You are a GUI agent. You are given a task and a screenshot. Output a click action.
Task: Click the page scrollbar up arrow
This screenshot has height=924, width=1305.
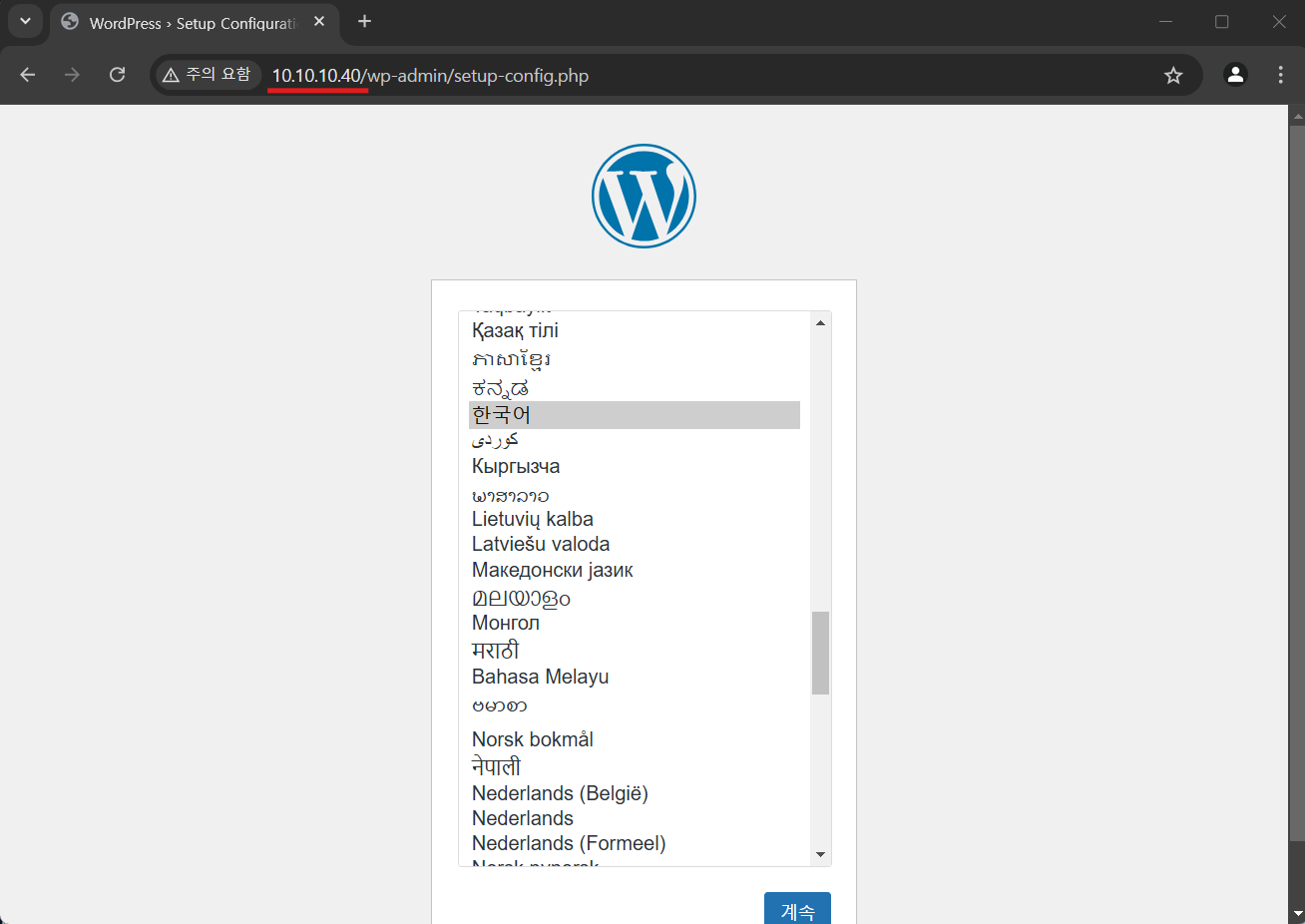pyautogui.click(x=1297, y=116)
